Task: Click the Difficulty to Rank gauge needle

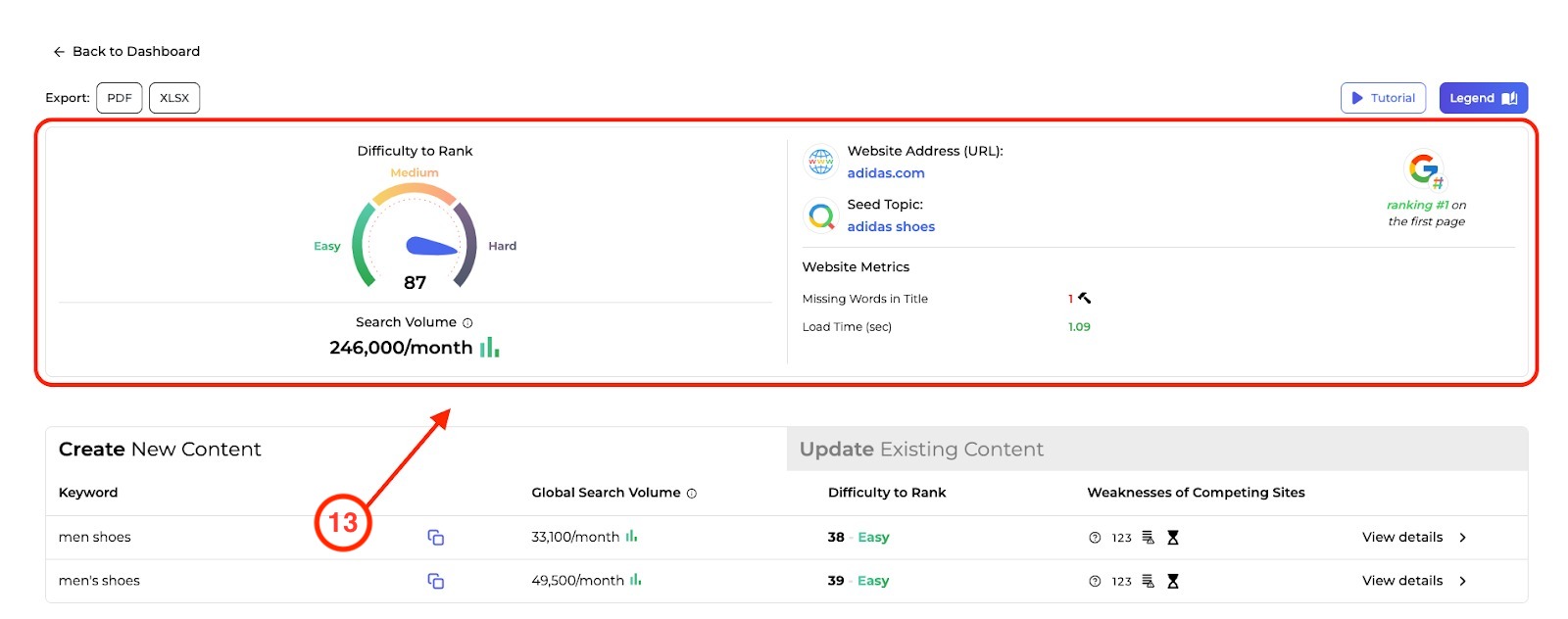Action: point(431,246)
